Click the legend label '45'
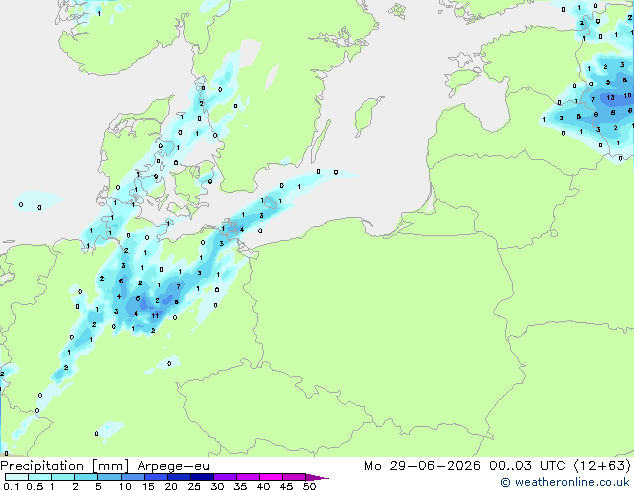 pos(286,486)
